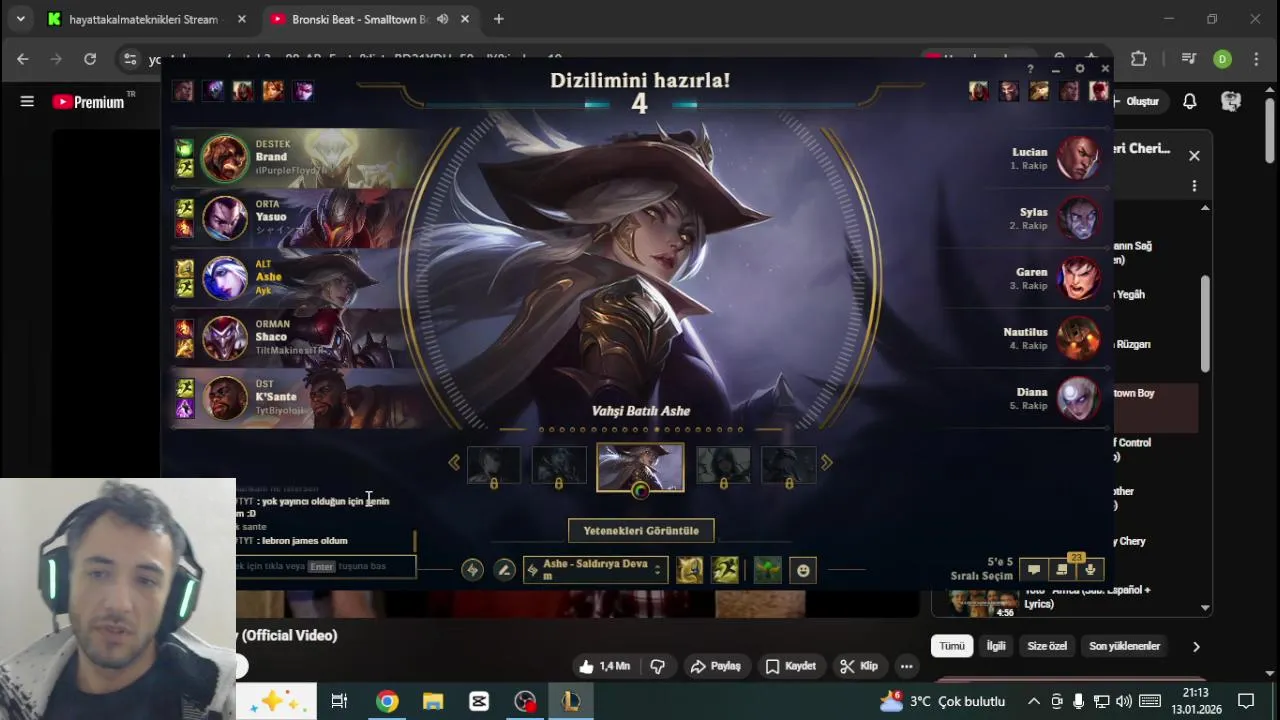The width and height of the screenshot is (1280, 720).
Task: Select the Ghost summoner spell slot
Action: pos(726,570)
